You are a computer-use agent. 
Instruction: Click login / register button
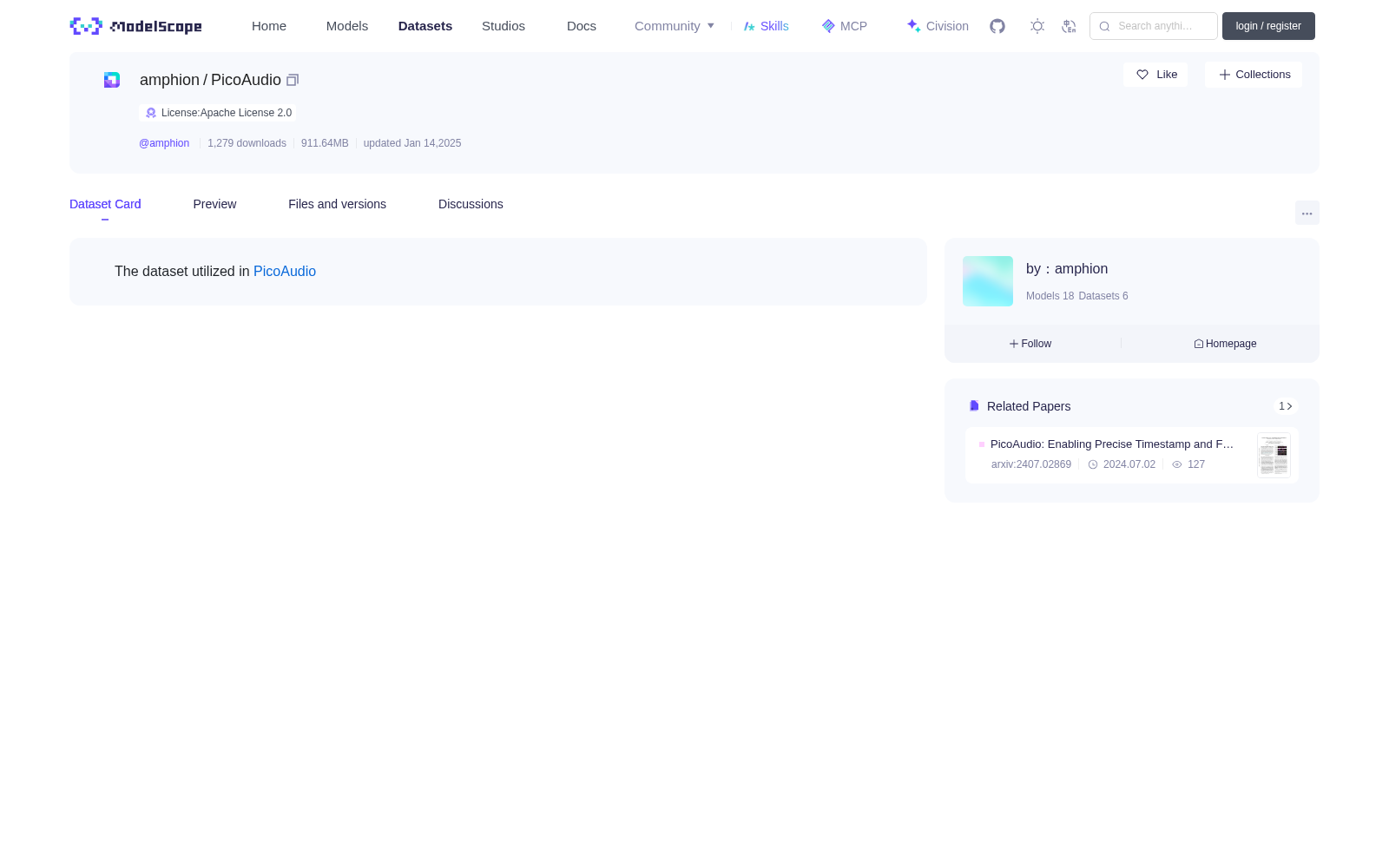(x=1268, y=26)
